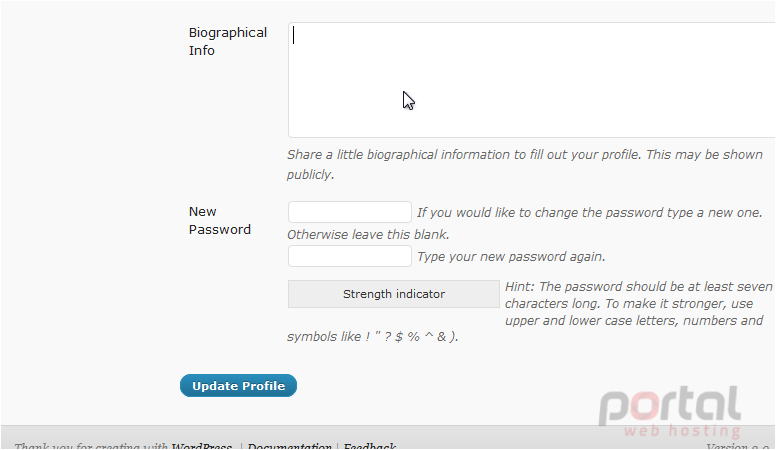776x450 pixels.
Task: Focus the first New Password field
Action: click(349, 212)
